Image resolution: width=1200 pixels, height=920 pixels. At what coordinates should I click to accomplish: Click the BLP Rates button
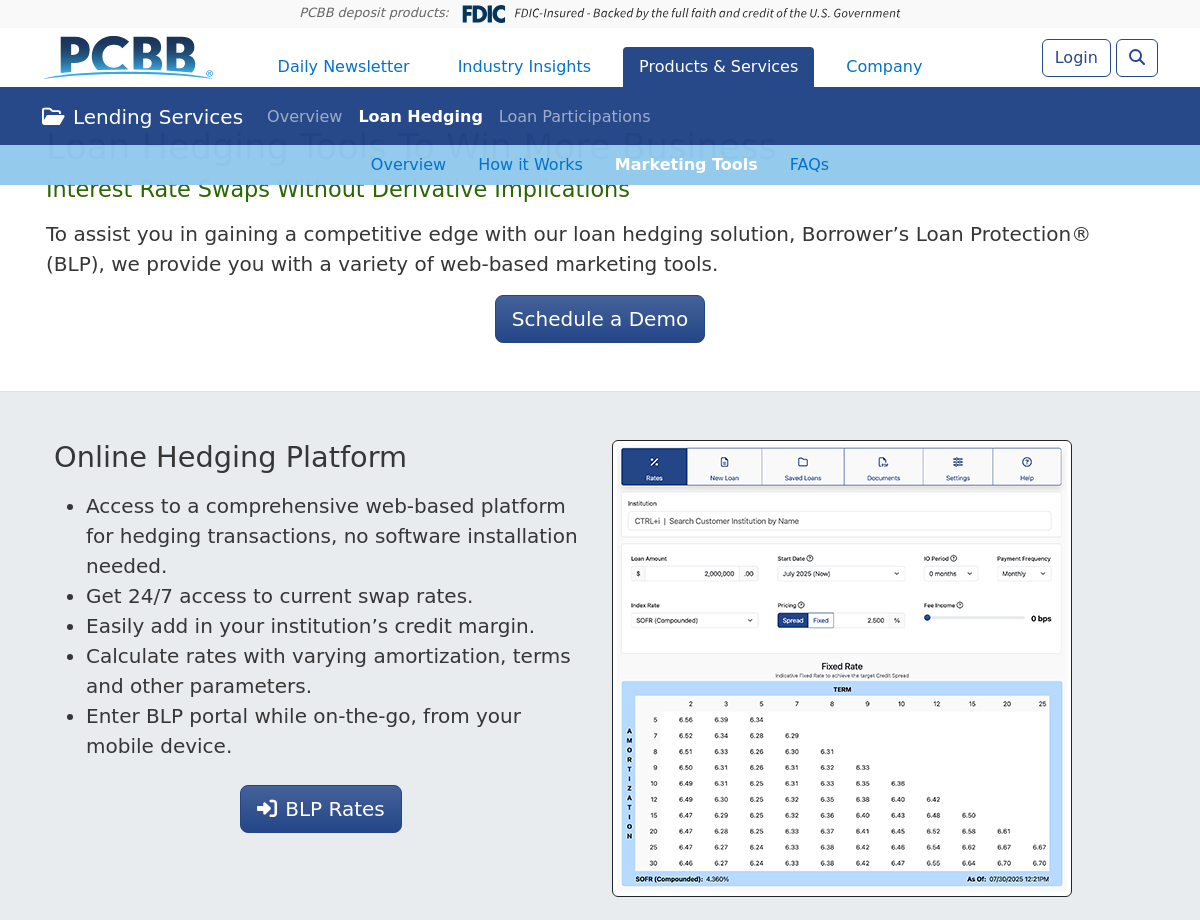pos(320,809)
